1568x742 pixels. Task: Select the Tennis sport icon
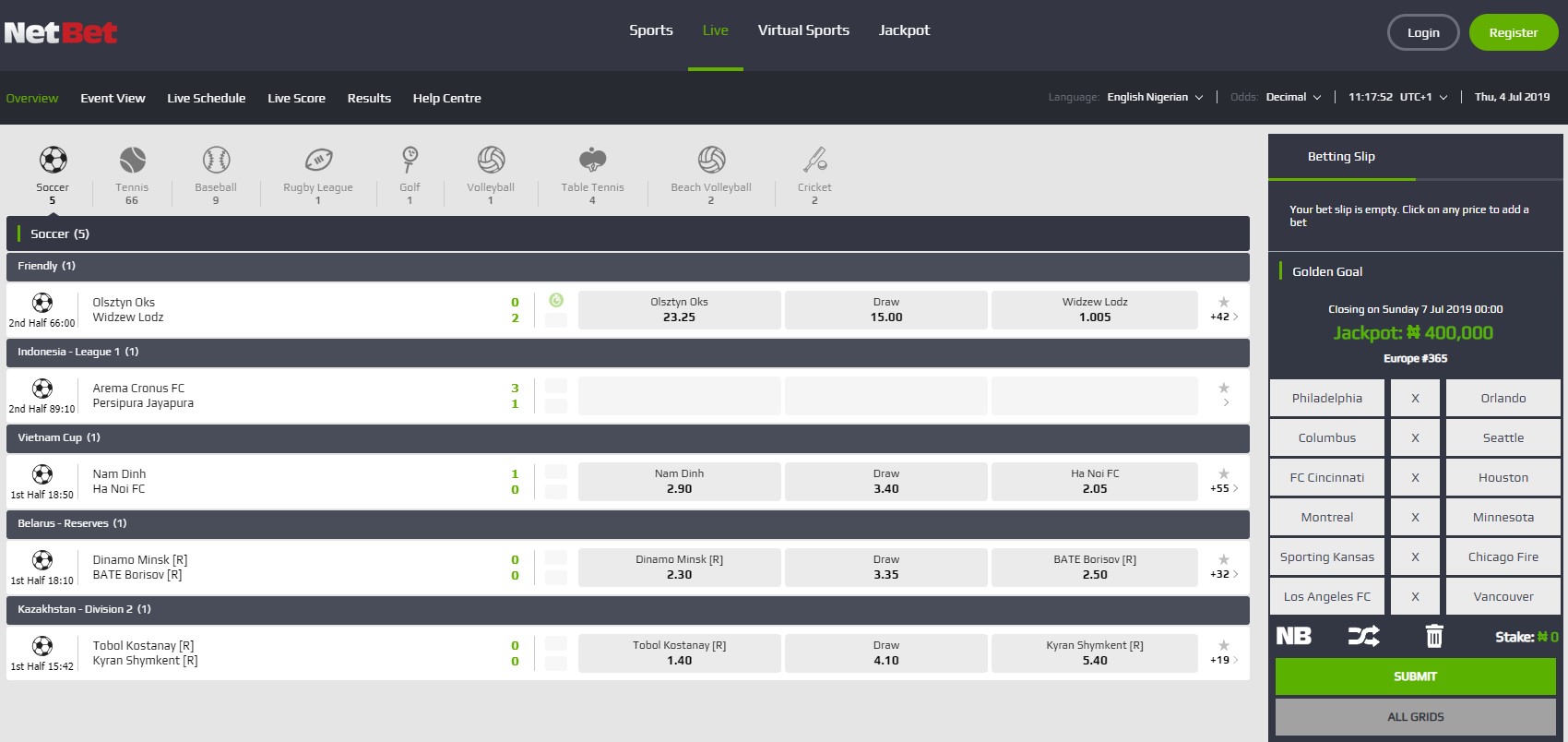point(132,161)
